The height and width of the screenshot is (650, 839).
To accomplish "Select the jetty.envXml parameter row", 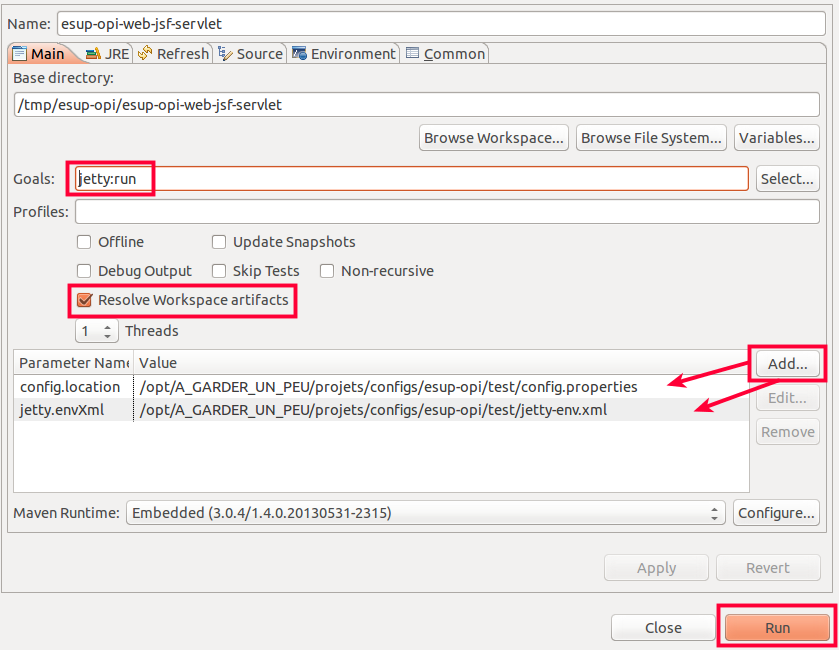I will 380,410.
